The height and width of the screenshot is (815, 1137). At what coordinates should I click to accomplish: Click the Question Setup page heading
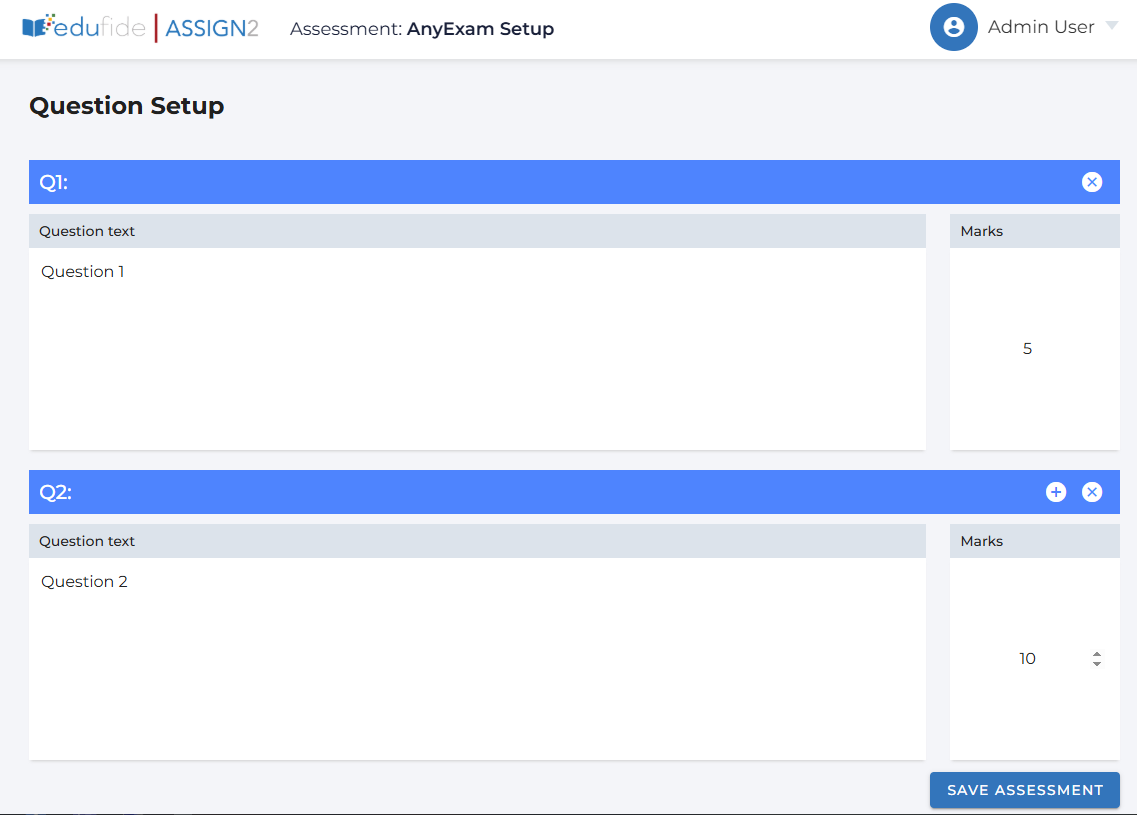pos(126,105)
